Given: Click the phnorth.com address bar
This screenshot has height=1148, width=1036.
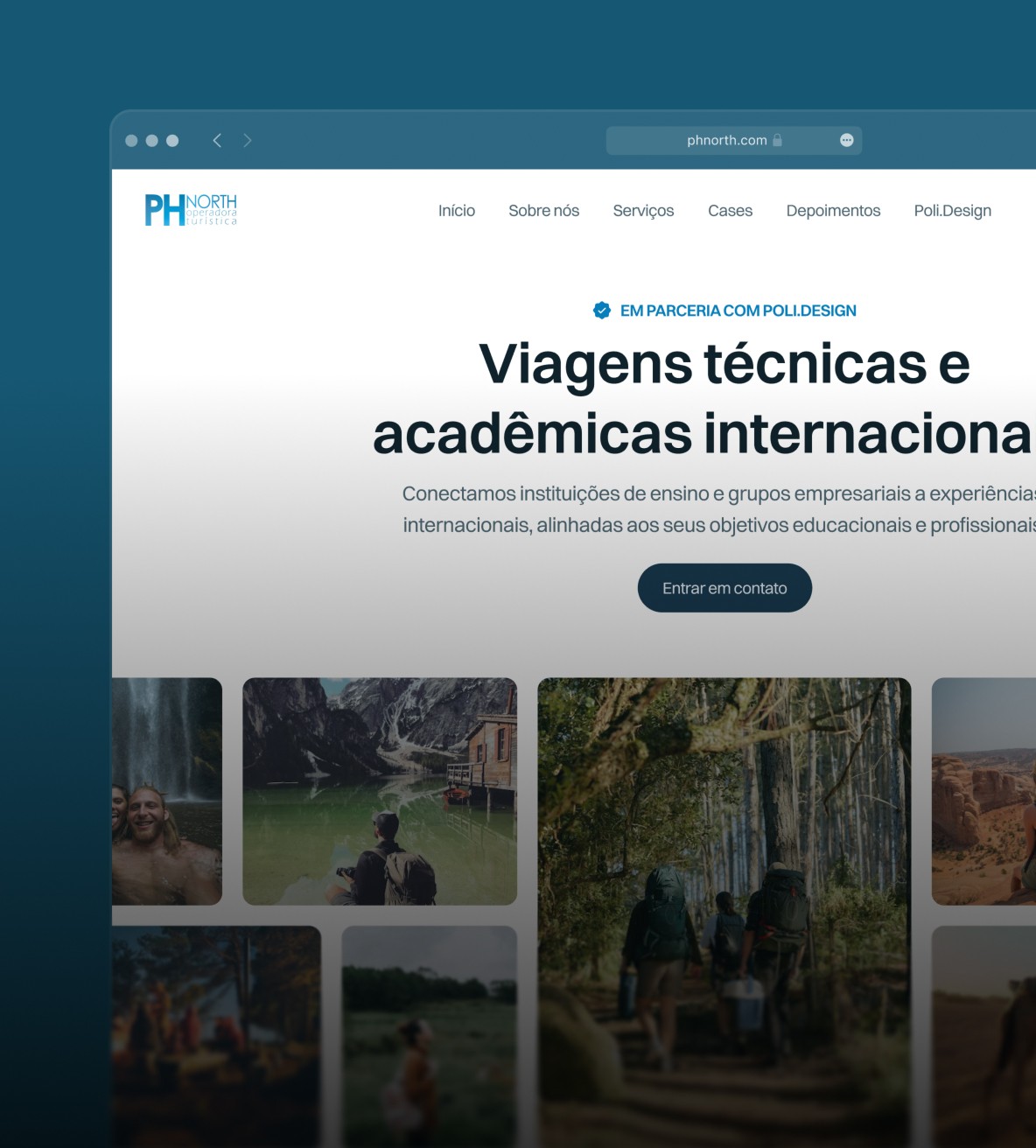Looking at the screenshot, I should click(x=734, y=140).
